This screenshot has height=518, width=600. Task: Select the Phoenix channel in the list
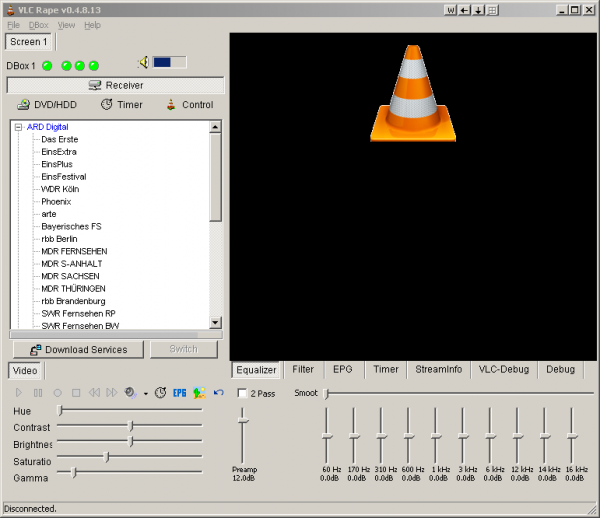56,201
